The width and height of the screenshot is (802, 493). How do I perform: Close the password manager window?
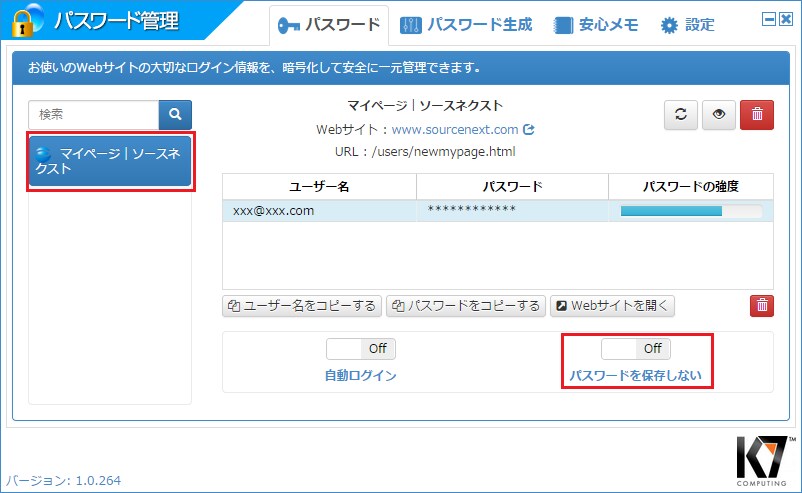(x=786, y=19)
